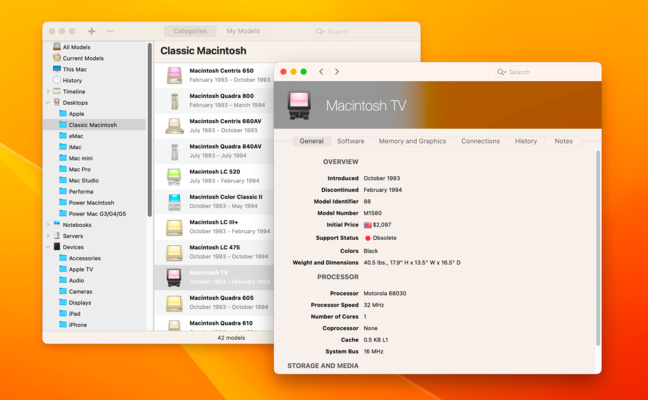Image resolution: width=648 pixels, height=400 pixels.
Task: Expand the Timeline group in sidebar
Action: coord(48,91)
